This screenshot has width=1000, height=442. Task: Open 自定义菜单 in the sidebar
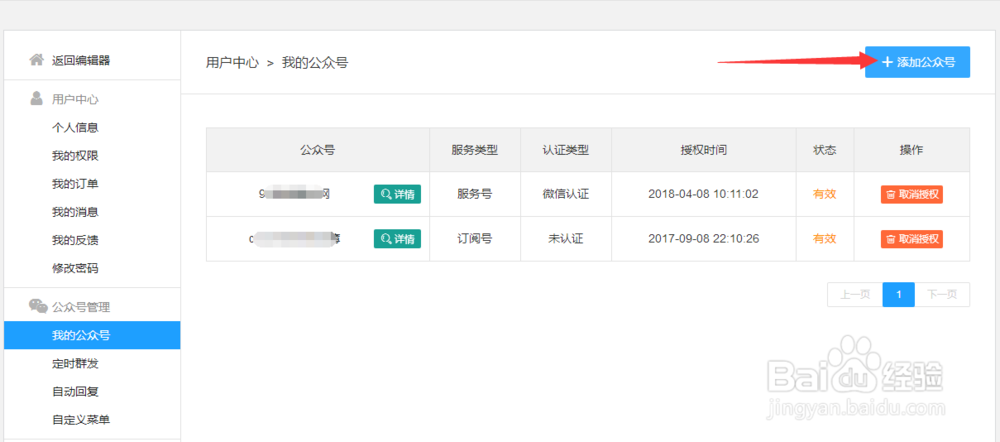[x=81, y=420]
